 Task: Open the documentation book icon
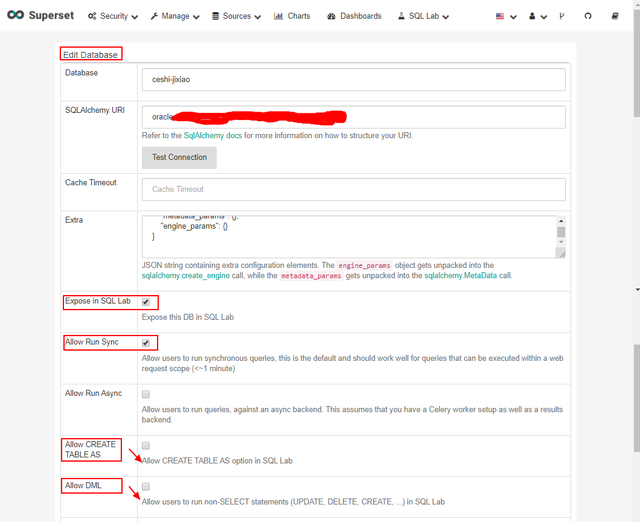(x=616, y=16)
